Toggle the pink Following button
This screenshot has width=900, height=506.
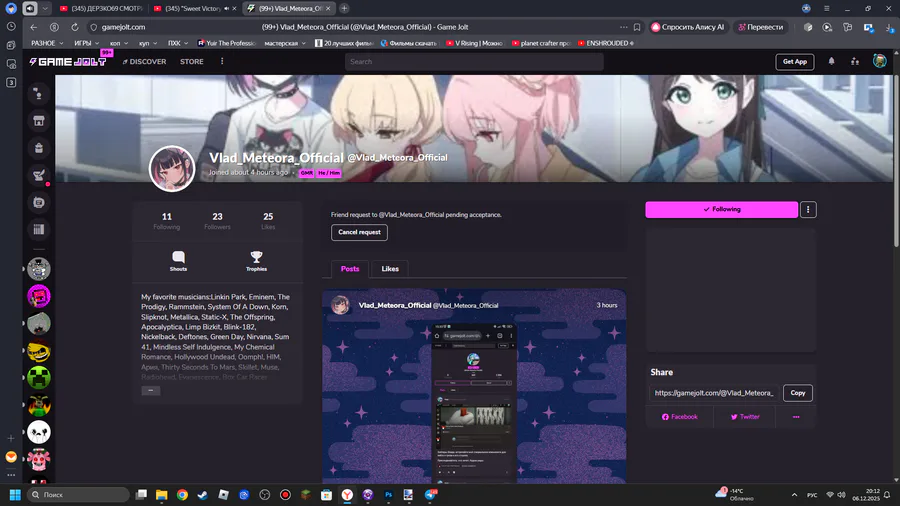721,209
